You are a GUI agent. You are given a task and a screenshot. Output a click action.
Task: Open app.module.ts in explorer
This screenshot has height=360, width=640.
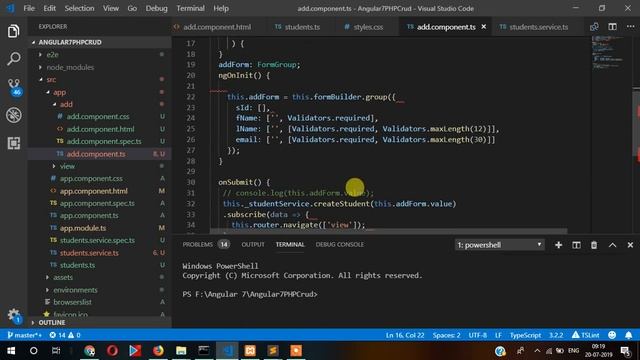tap(99, 228)
